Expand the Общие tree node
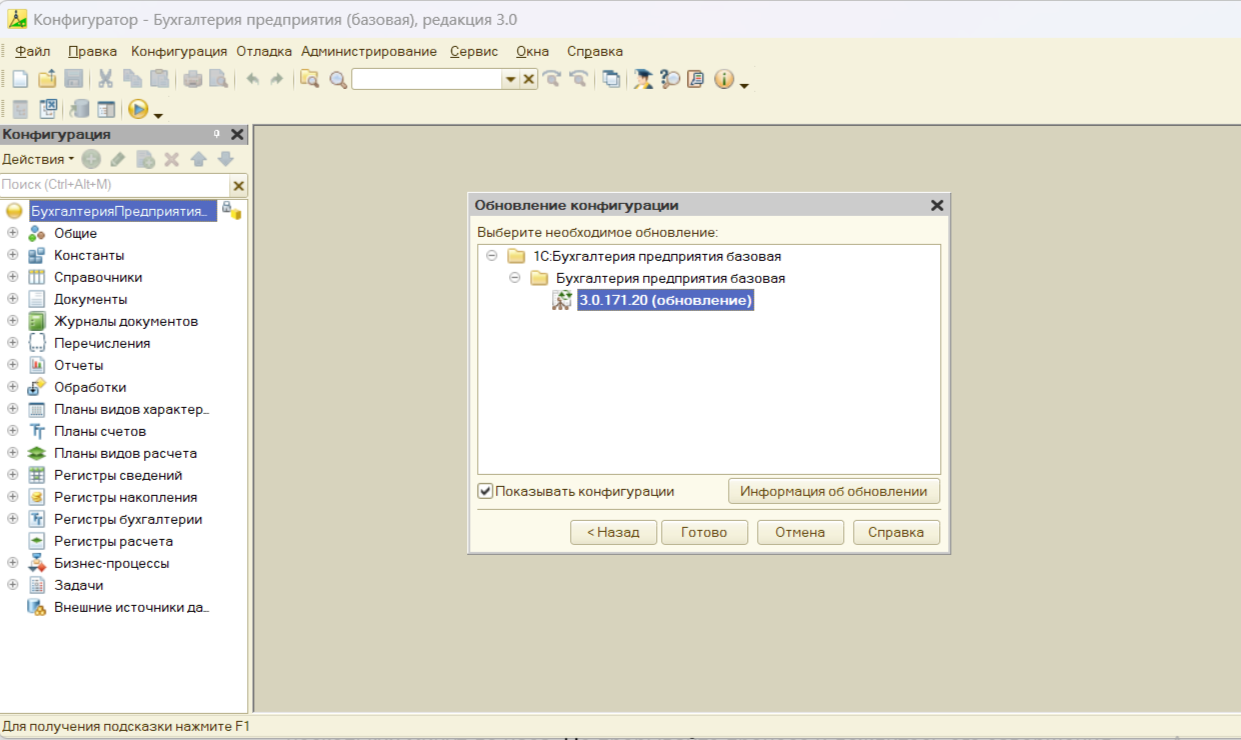The width and height of the screenshot is (1241, 740). [x=13, y=233]
